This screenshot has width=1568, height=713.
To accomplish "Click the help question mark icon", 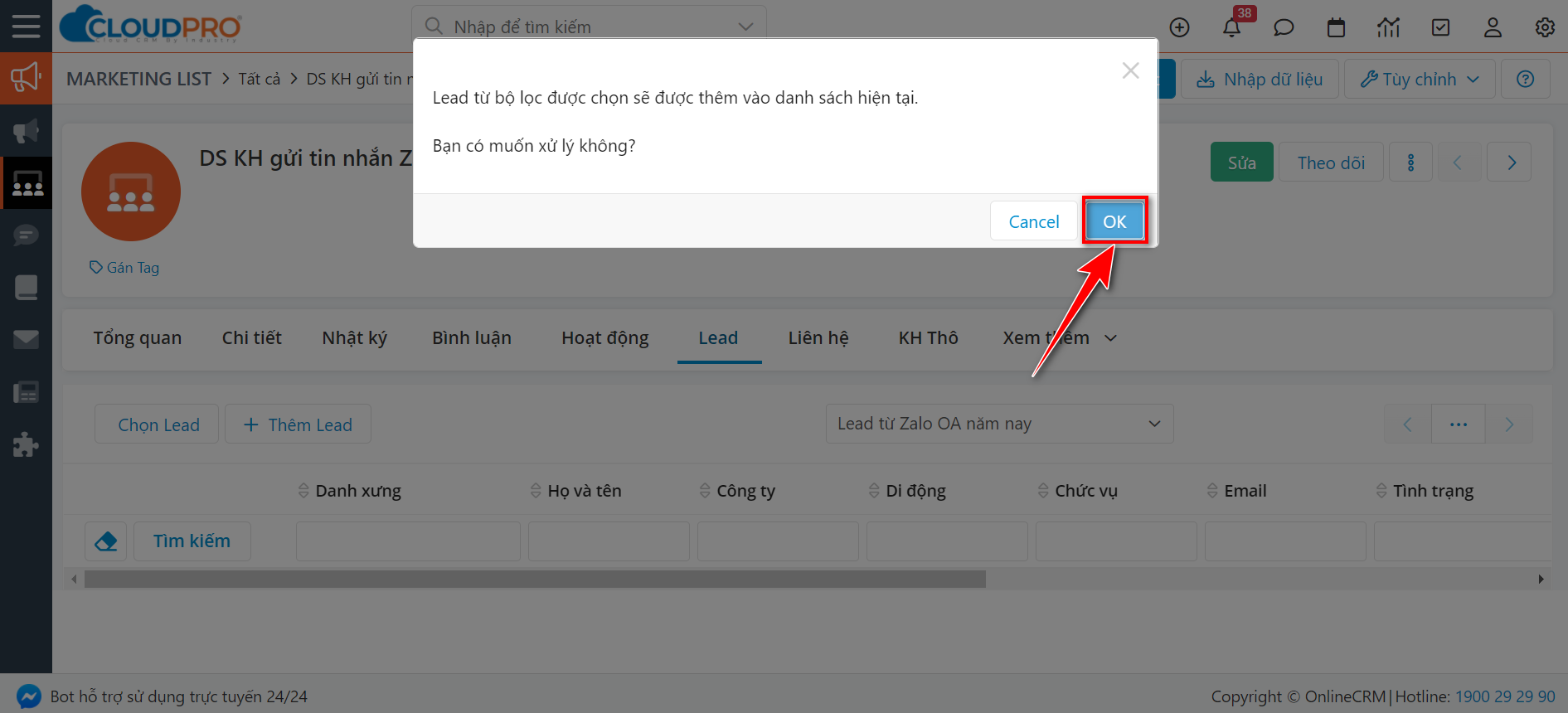I will click(x=1525, y=79).
